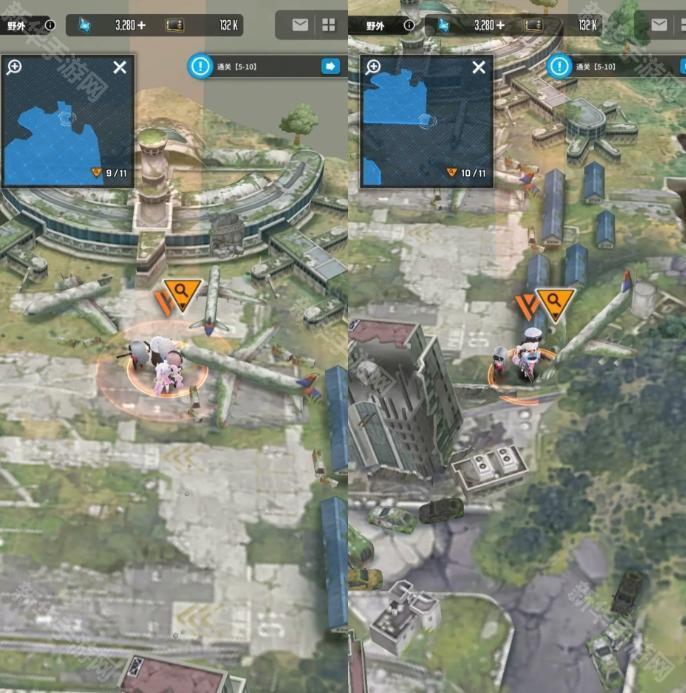686x693 pixels.
Task: Tap yellow magnifier search marker near airplanes
Action: click(182, 295)
